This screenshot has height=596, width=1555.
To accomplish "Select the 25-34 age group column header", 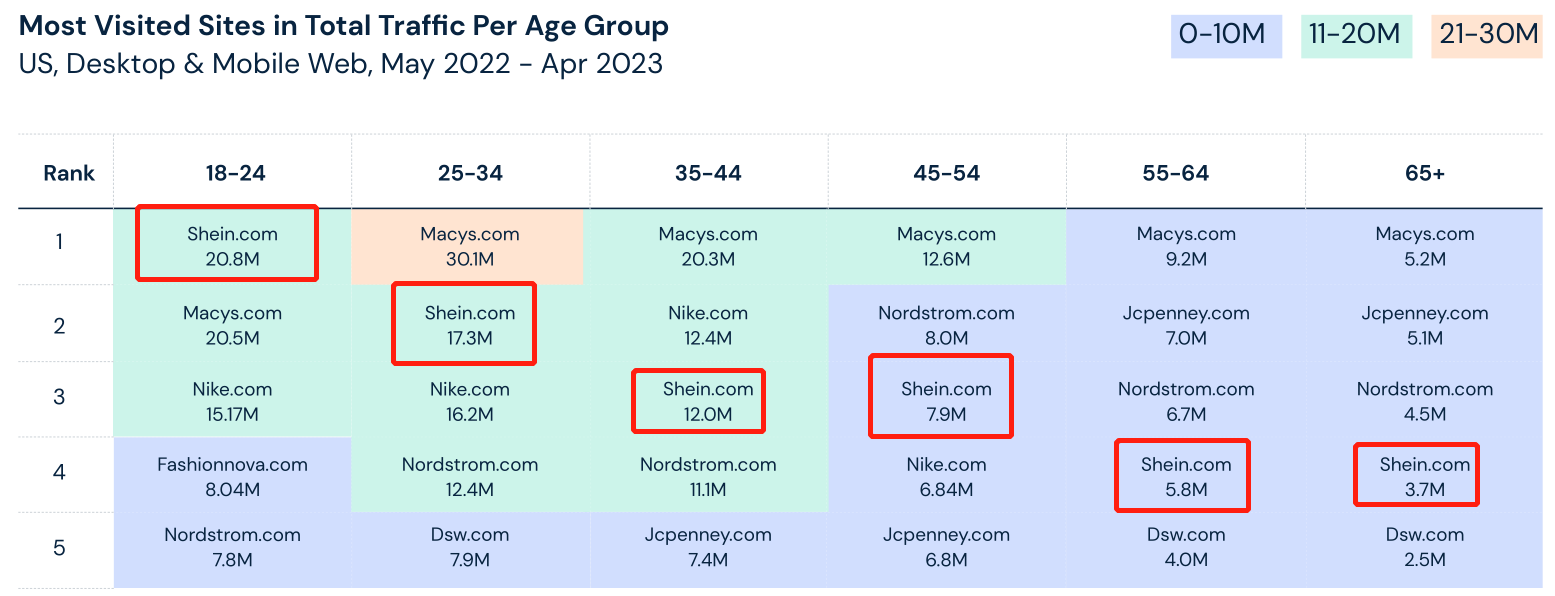I will [x=470, y=173].
